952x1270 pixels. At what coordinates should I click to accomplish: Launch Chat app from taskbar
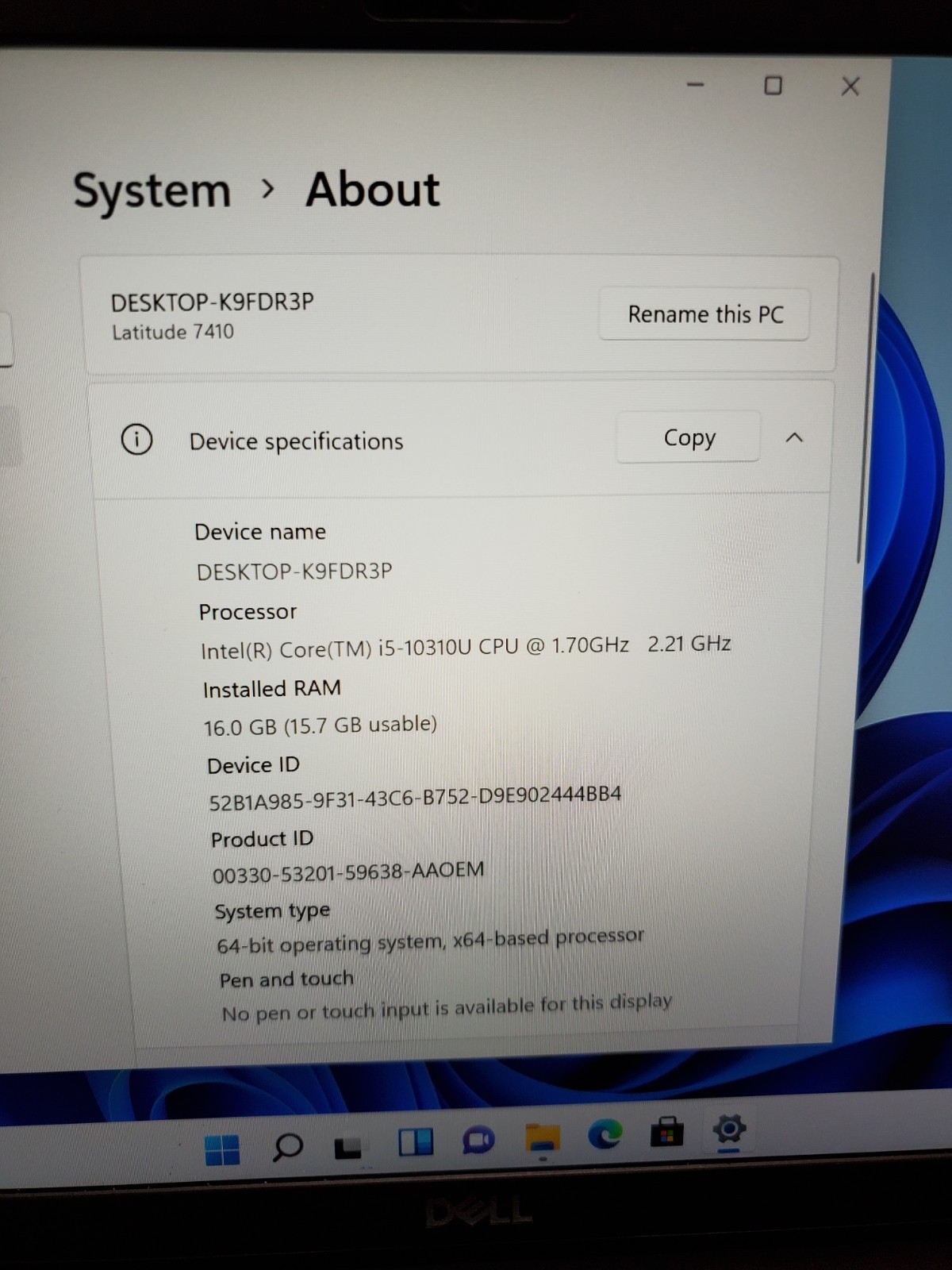(x=478, y=1141)
